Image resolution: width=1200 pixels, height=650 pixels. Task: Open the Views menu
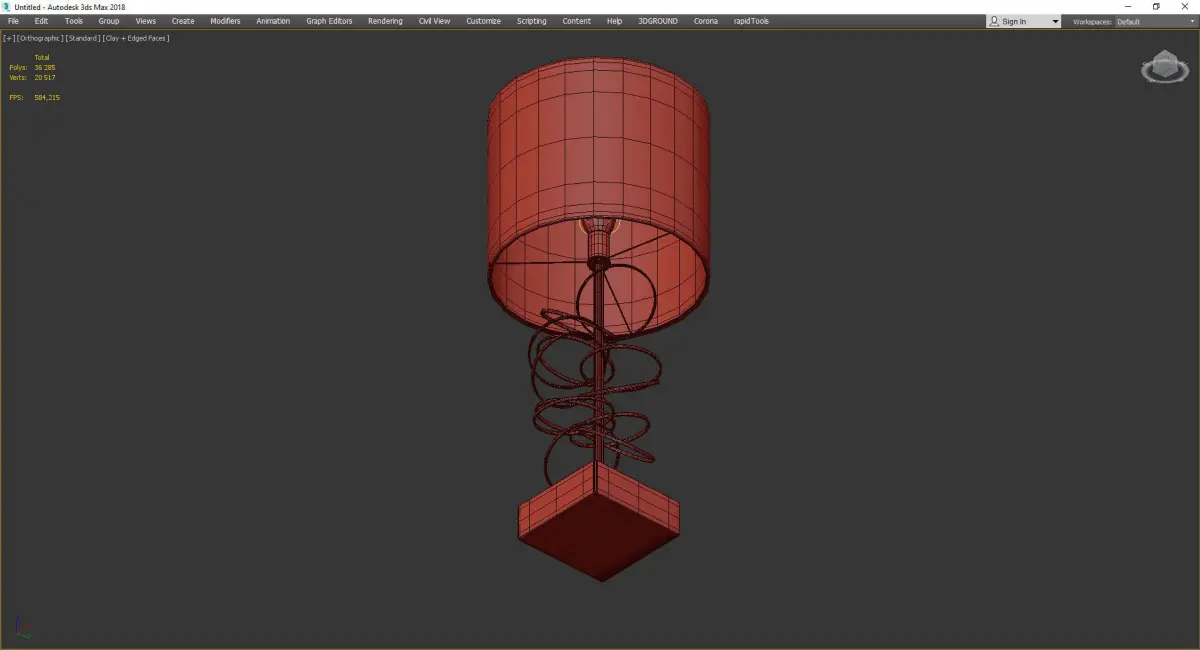[146, 21]
